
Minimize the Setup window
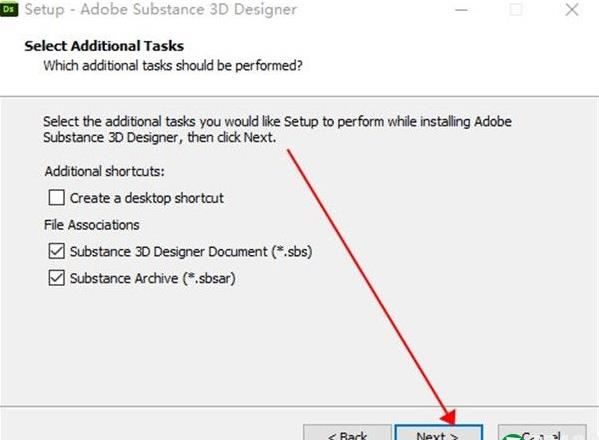(461, 10)
